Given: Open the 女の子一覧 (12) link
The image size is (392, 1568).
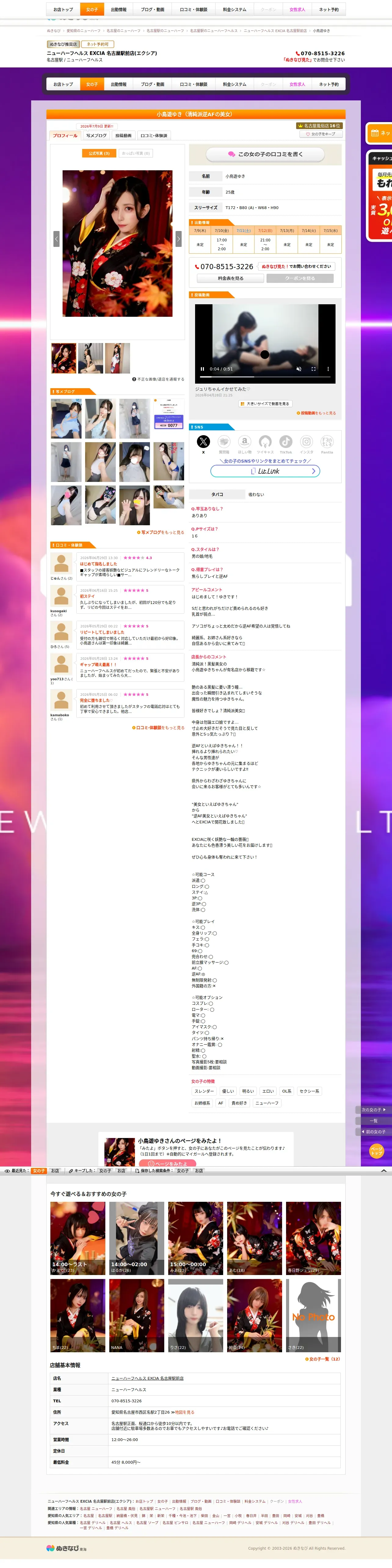Looking at the screenshot, I should pos(323,1359).
